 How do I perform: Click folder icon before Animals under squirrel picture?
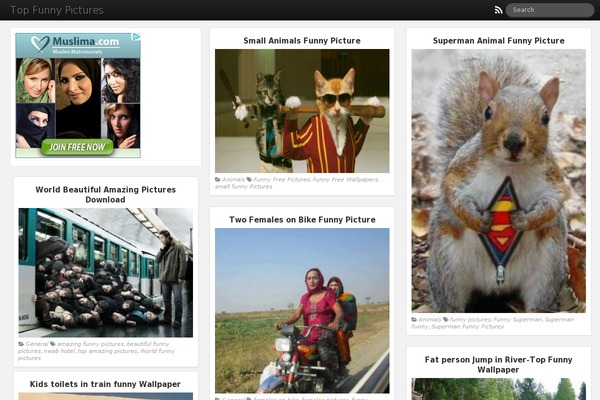click(414, 319)
